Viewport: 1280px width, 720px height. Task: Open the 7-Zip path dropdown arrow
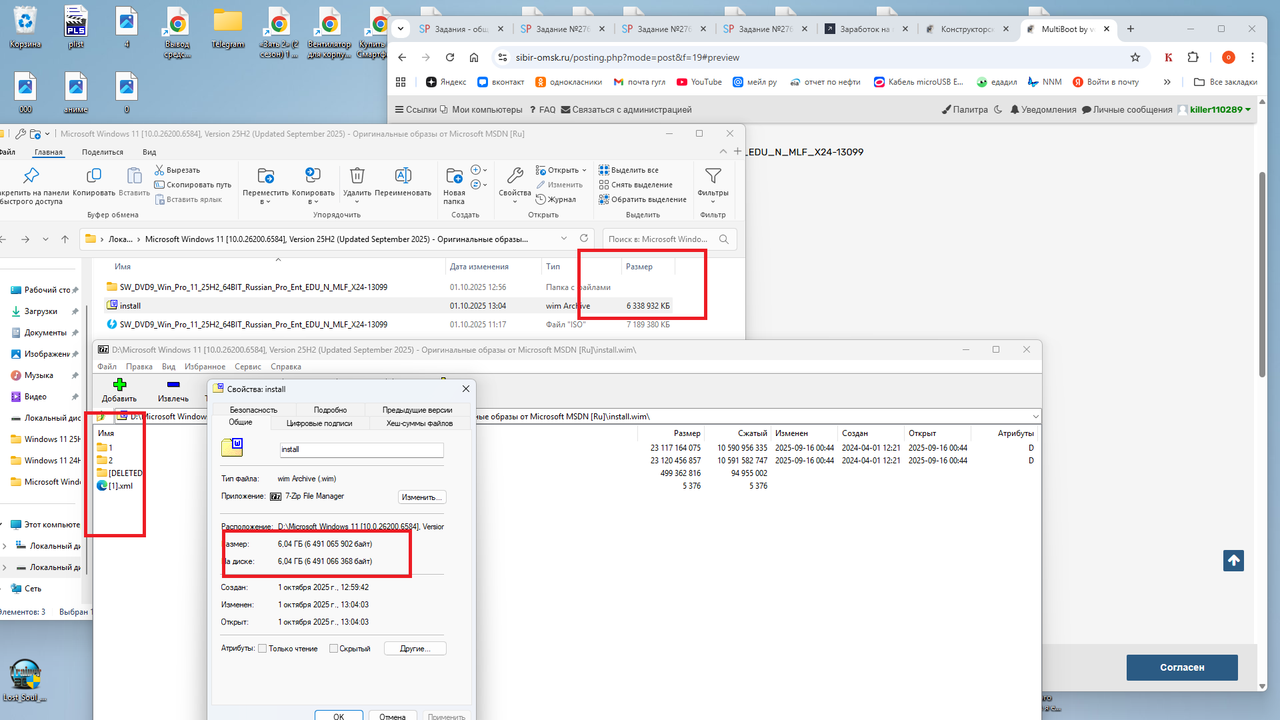pos(1035,416)
